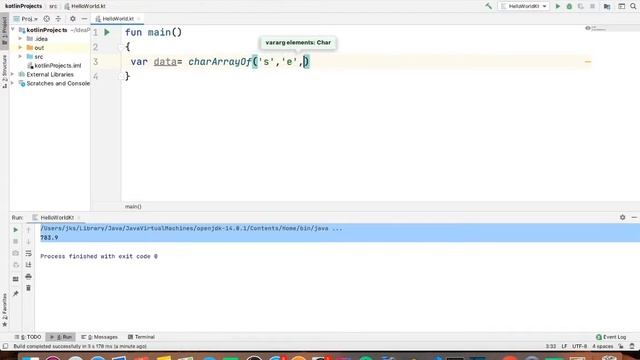Click the Run with Coverage icon

pyautogui.click(x=580, y=6)
